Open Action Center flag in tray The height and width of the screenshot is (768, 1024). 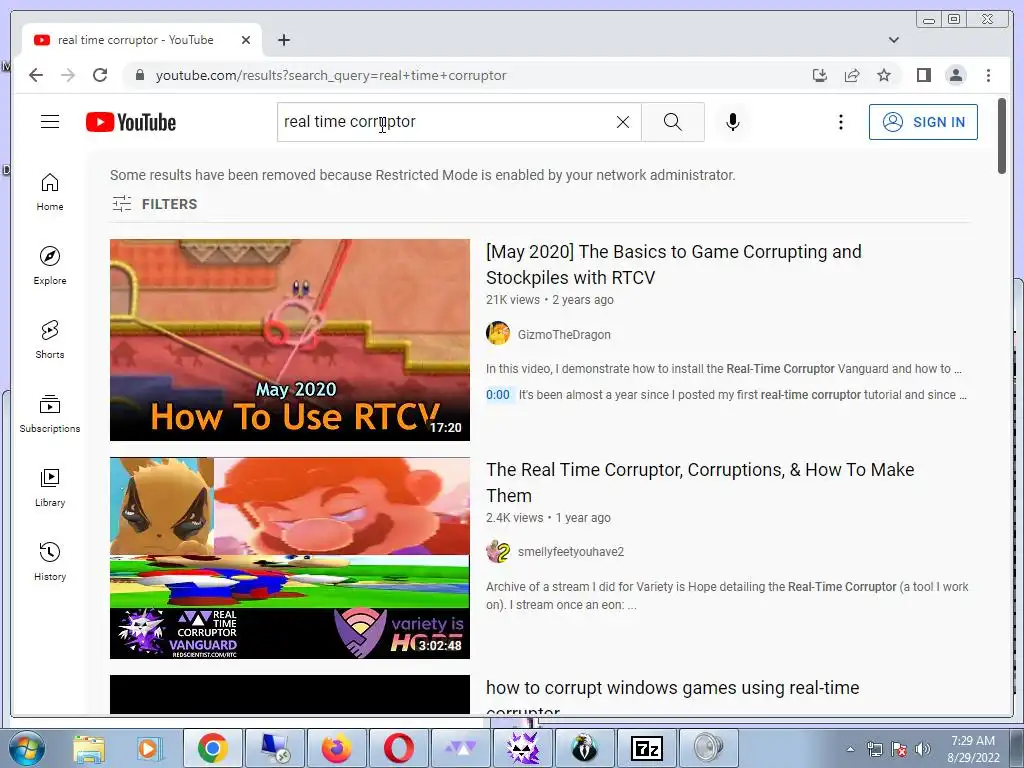coord(899,749)
